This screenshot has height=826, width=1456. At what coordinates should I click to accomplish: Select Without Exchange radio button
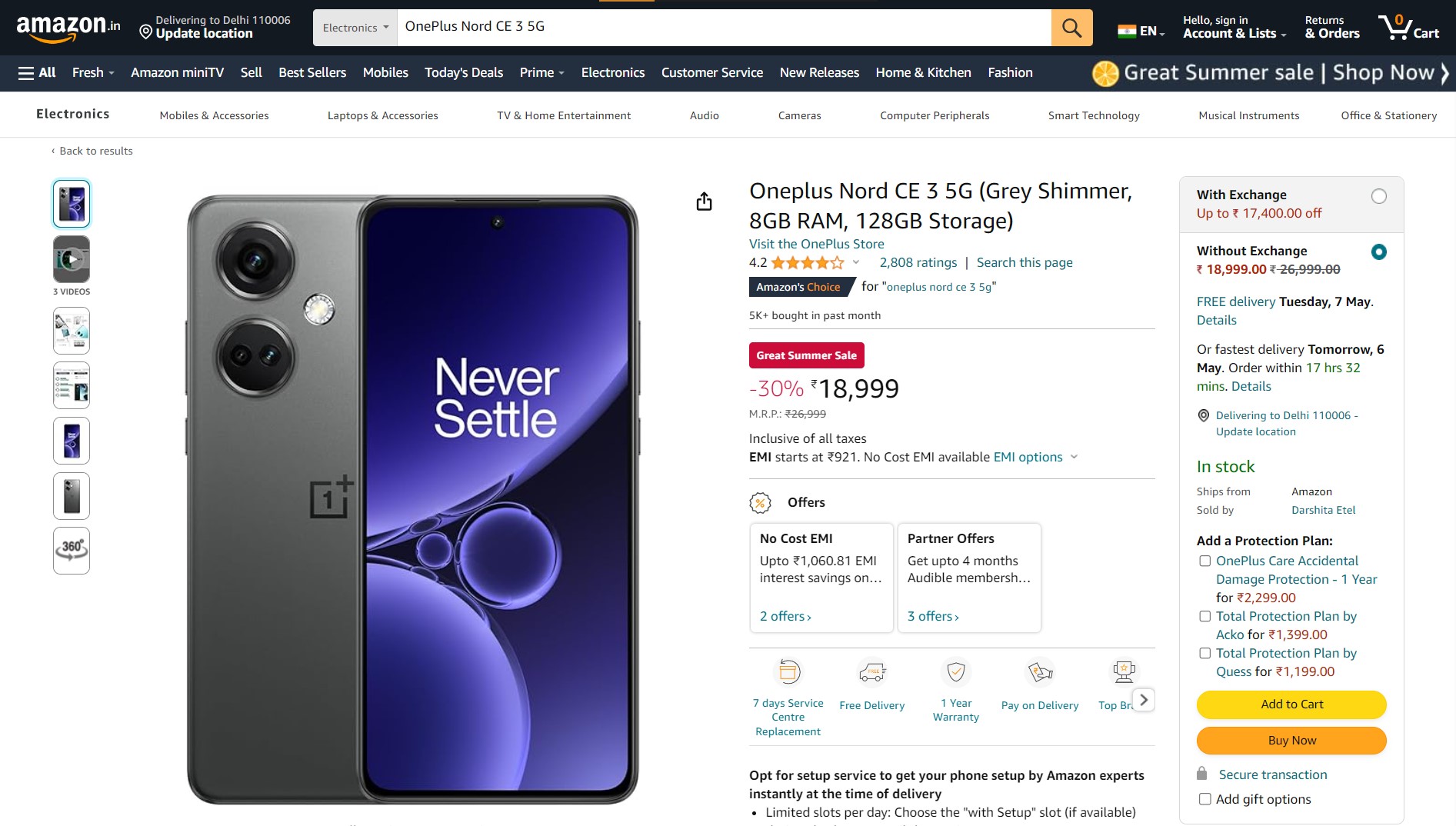[x=1379, y=251]
